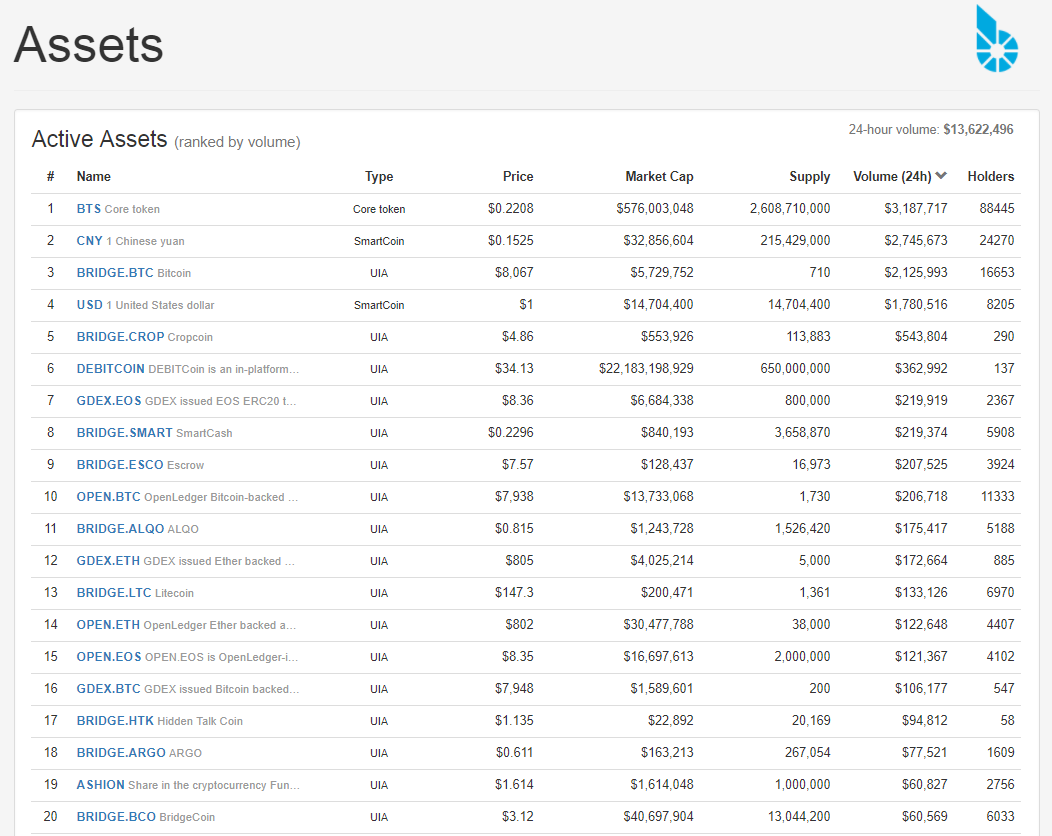Screen dimensions: 1052x836
Task: Select OPEN.EOS supply 2,000,000
Action: tap(802, 656)
